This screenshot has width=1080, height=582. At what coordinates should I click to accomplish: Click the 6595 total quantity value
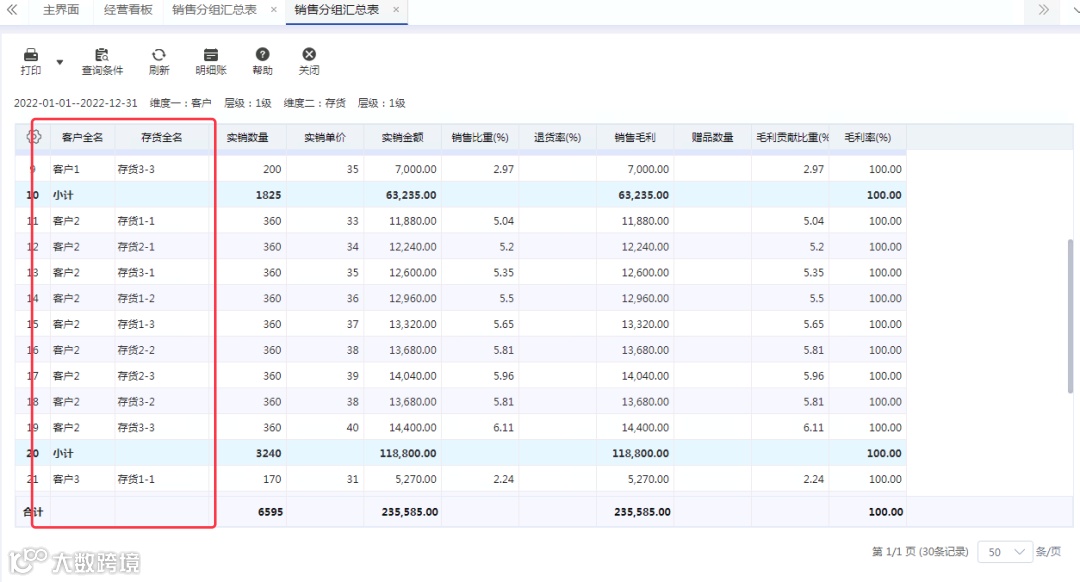[x=270, y=512]
